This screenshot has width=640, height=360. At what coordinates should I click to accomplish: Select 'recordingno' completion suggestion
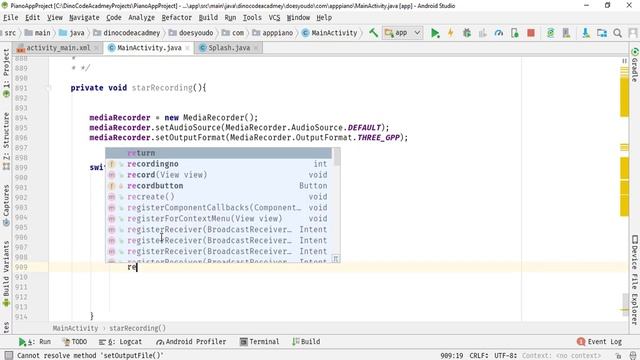tap(219, 164)
